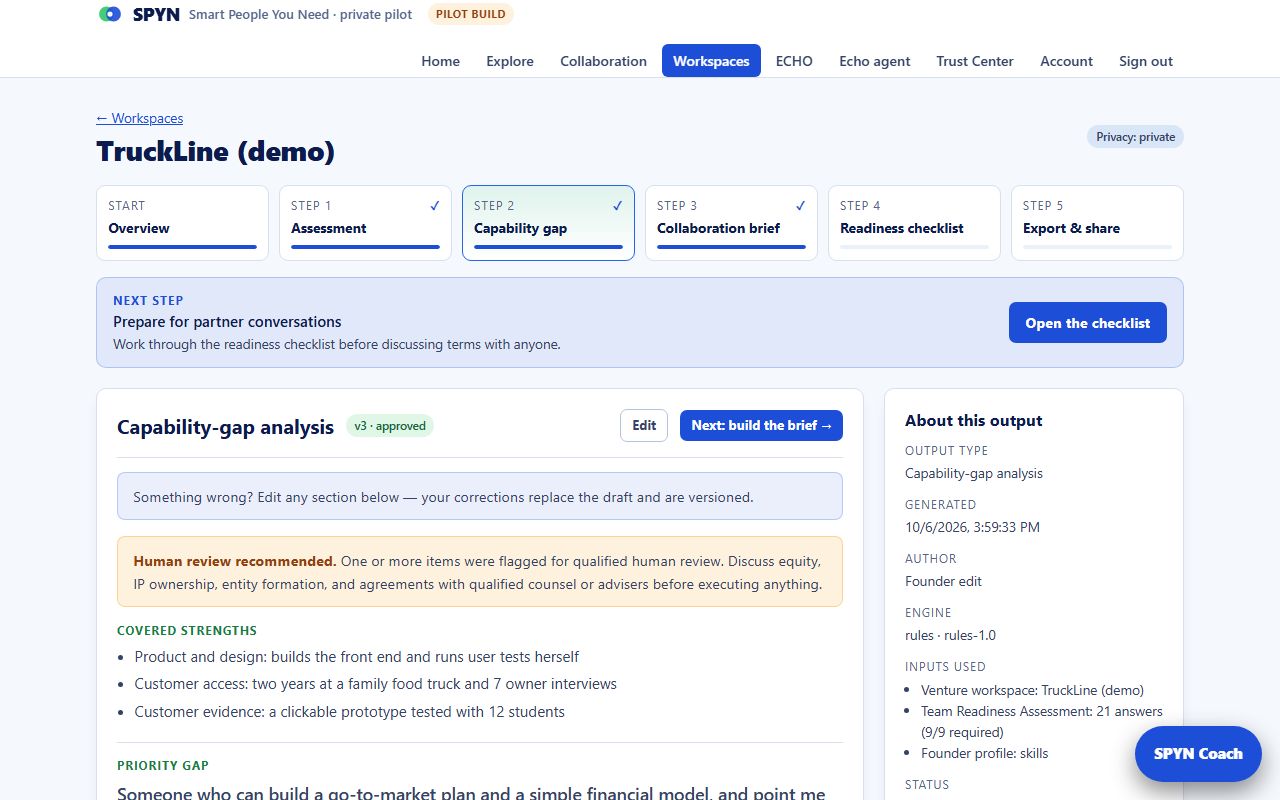Image resolution: width=1280 pixels, height=800 pixels.
Task: Click the Privacy: private badge
Action: pyautogui.click(x=1135, y=137)
